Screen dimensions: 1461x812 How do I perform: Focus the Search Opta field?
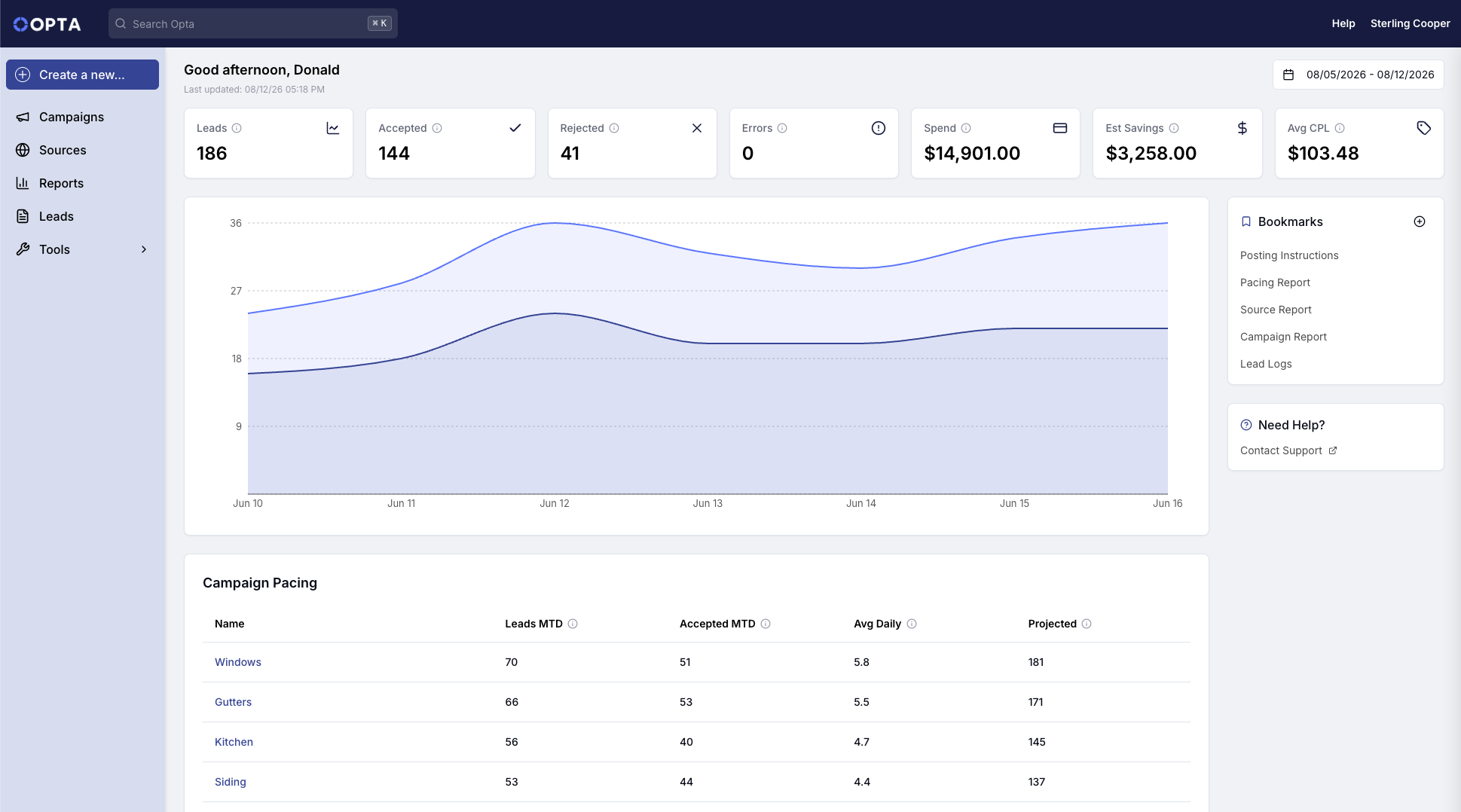click(x=253, y=23)
